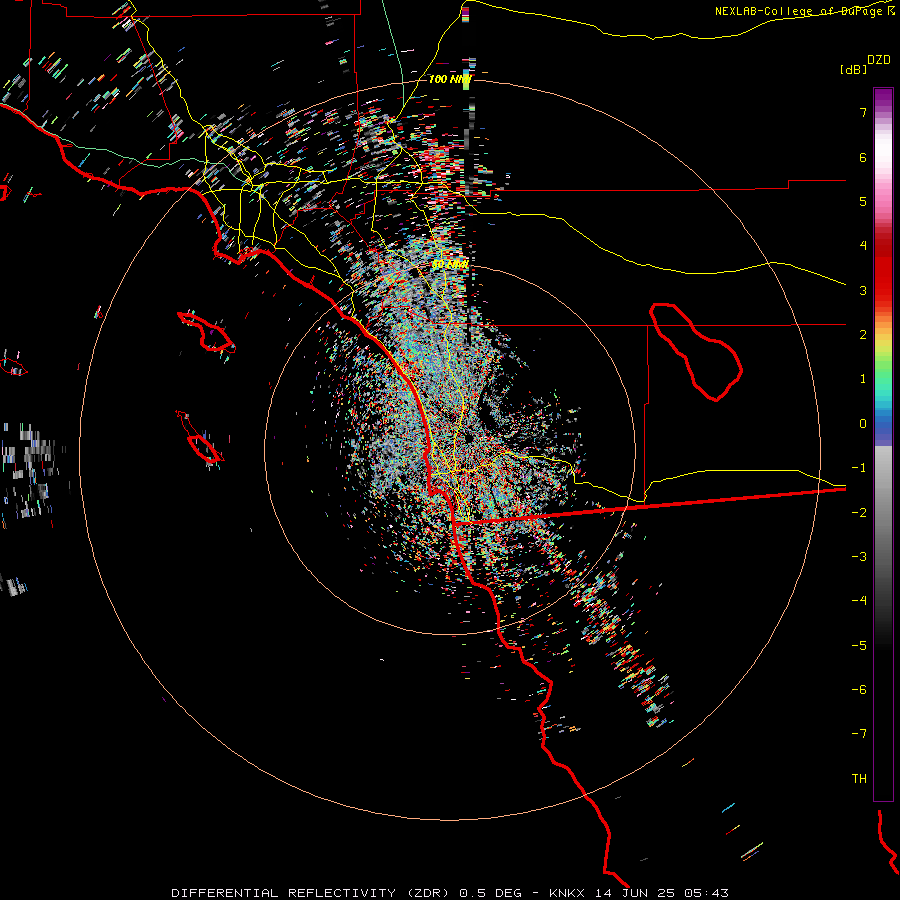The height and width of the screenshot is (900, 900).
Task: Click the KNKX radar site identifier
Action: [x=569, y=893]
